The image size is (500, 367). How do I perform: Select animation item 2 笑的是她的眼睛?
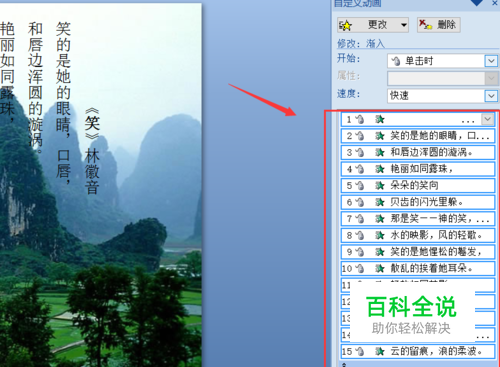[x=418, y=136]
